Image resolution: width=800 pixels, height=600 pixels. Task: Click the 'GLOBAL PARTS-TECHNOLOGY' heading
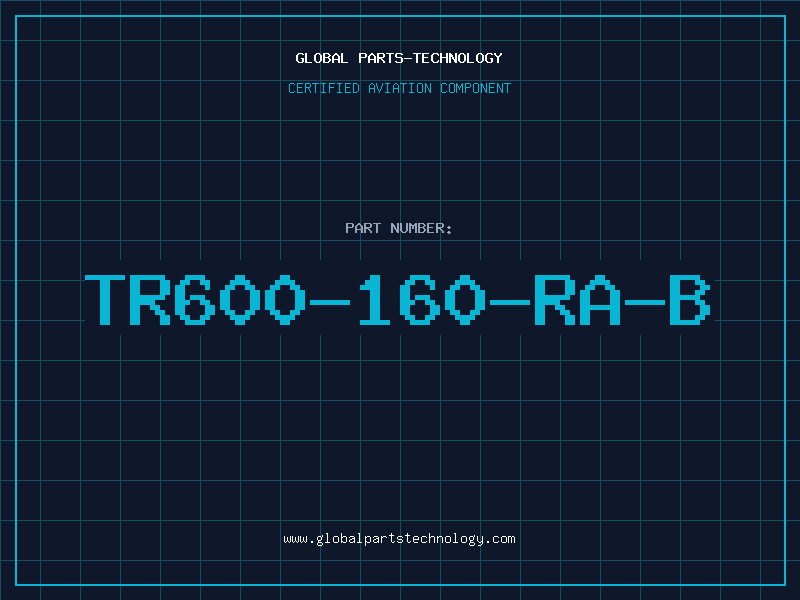tap(399, 58)
